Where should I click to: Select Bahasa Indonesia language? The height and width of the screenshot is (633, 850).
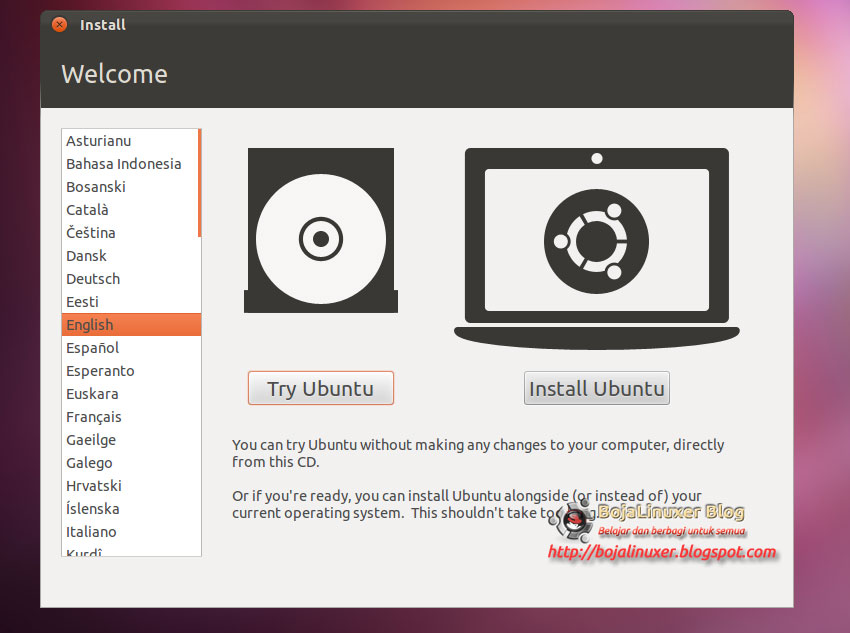click(x=131, y=164)
